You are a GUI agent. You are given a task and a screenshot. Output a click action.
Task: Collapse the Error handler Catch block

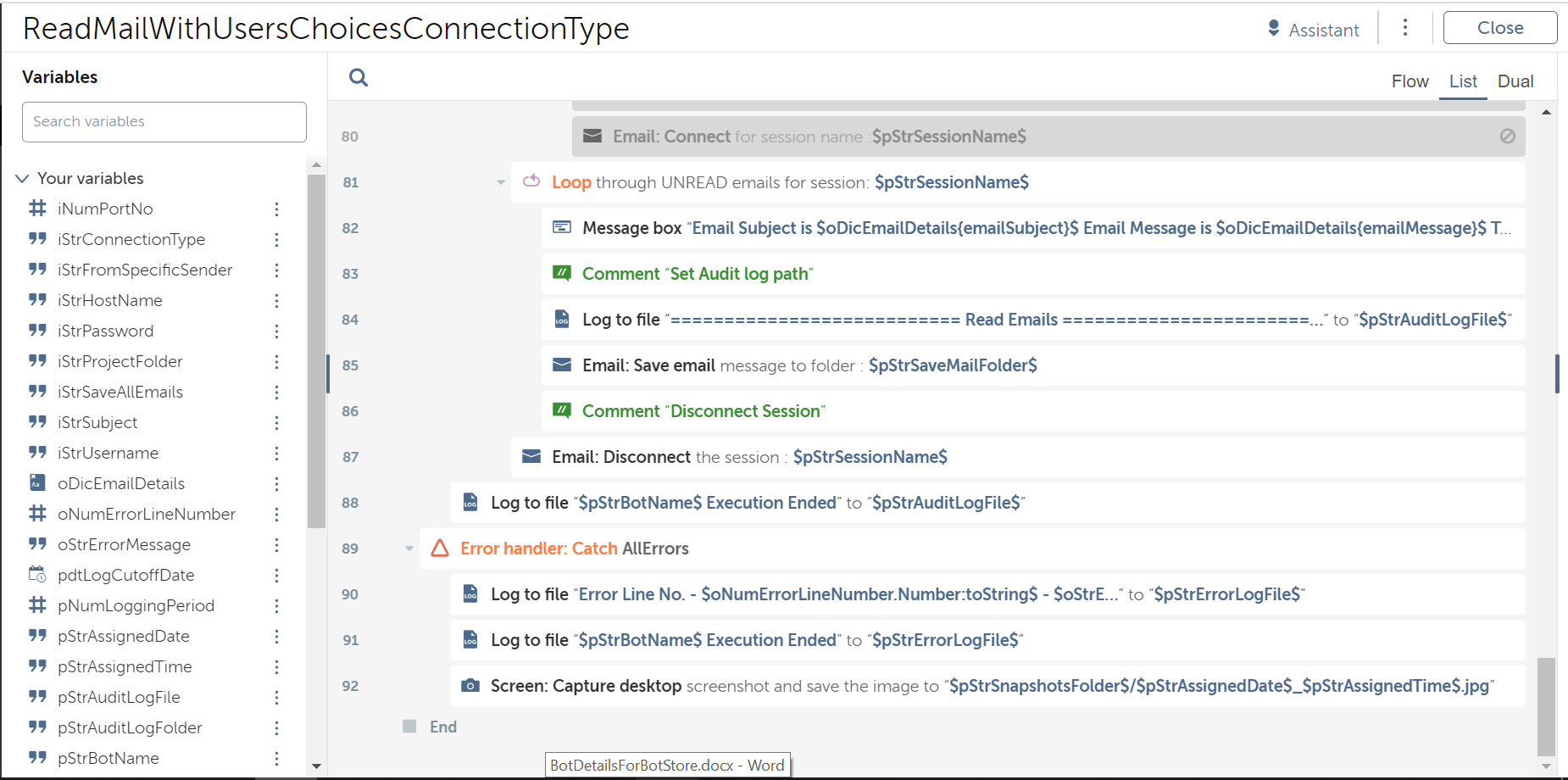[409, 549]
